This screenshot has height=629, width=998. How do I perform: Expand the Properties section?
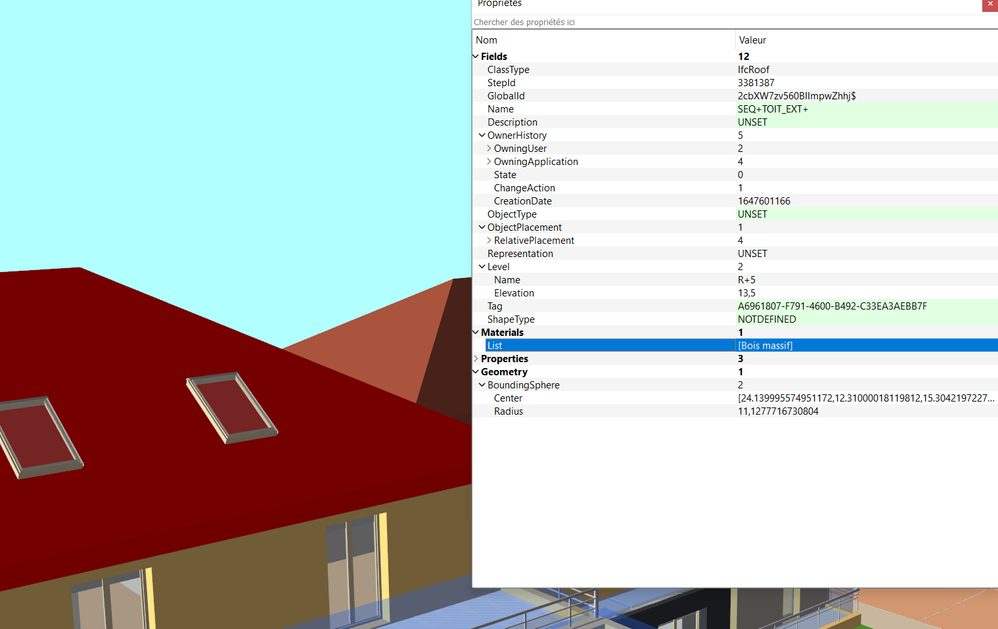(x=475, y=359)
